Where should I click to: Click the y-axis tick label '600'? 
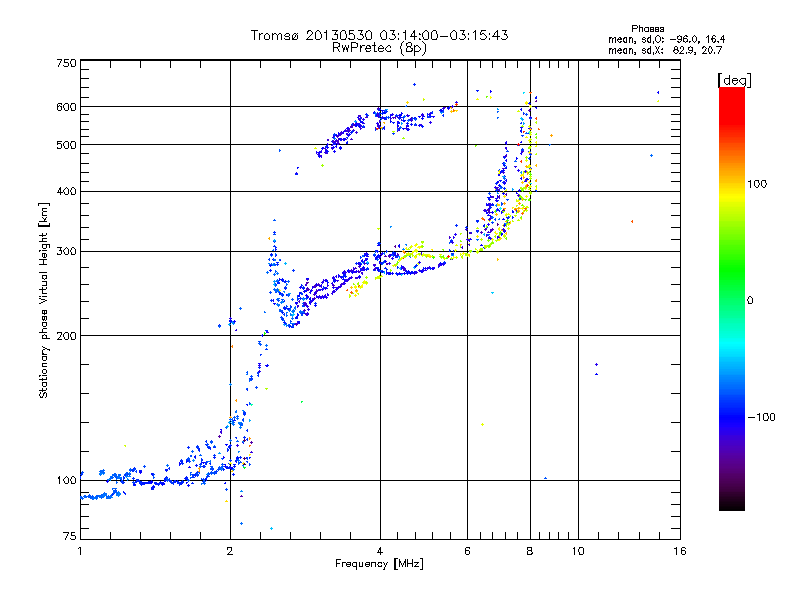[66, 107]
